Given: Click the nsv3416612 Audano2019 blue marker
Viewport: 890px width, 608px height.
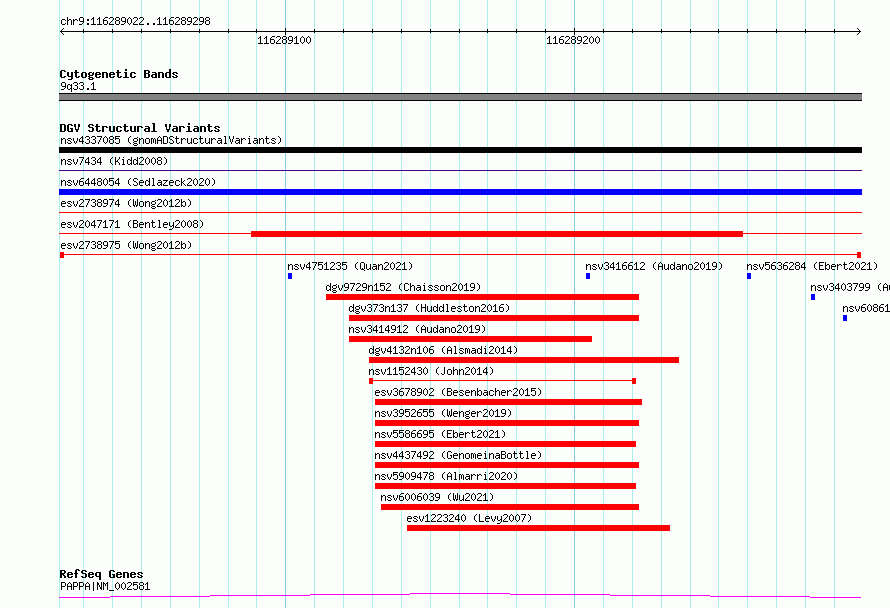Looking at the screenshot, I should click(x=588, y=276).
